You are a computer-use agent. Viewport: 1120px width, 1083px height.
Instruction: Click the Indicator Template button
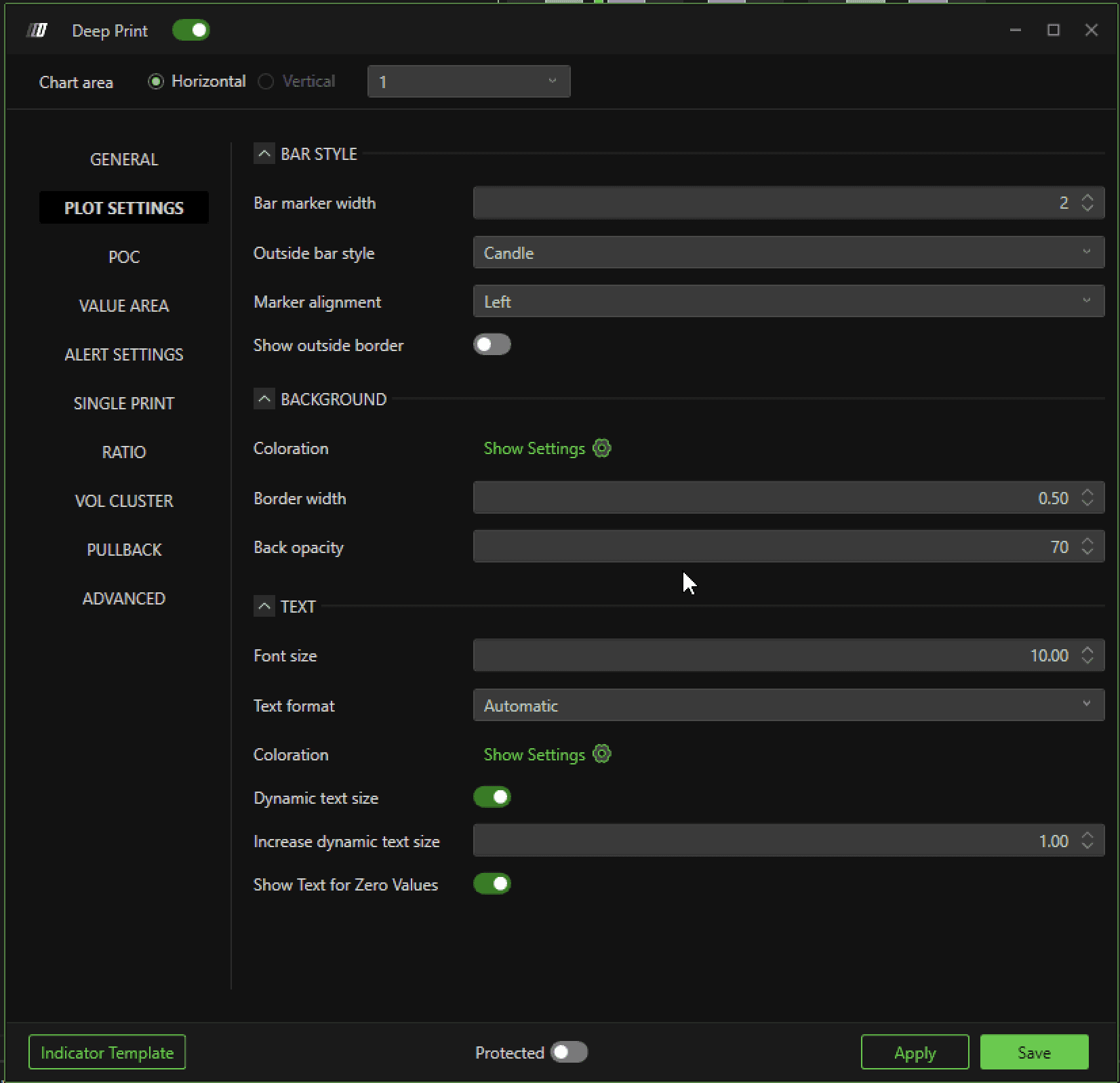pos(107,1053)
